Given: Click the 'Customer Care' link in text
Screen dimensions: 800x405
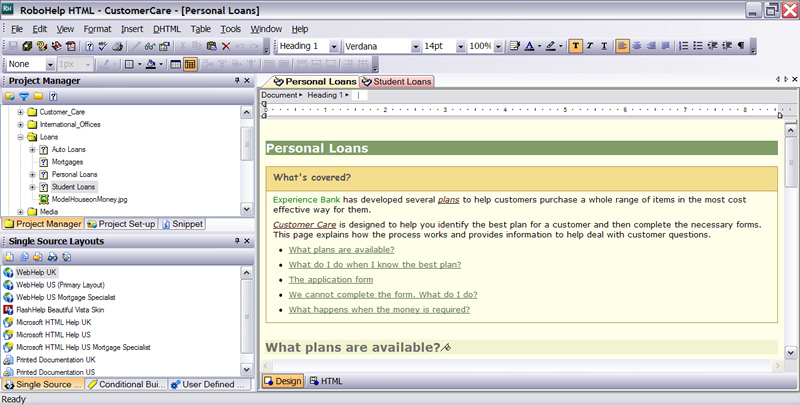Looking at the screenshot, I should pyautogui.click(x=305, y=224).
